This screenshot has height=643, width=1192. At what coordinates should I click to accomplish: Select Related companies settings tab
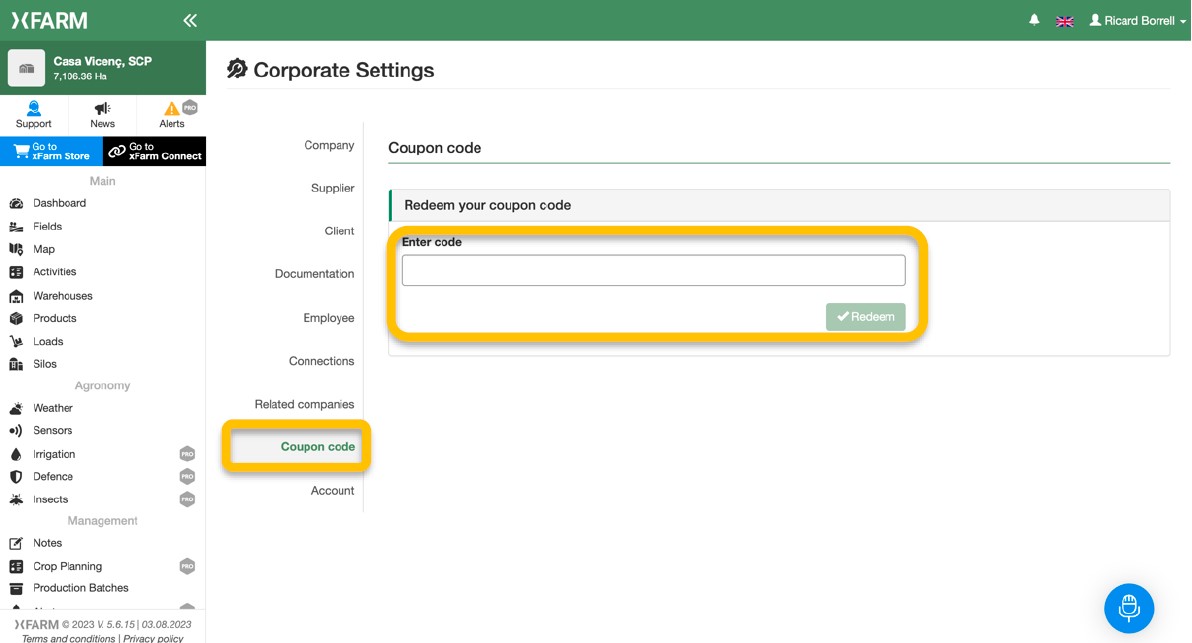(304, 404)
